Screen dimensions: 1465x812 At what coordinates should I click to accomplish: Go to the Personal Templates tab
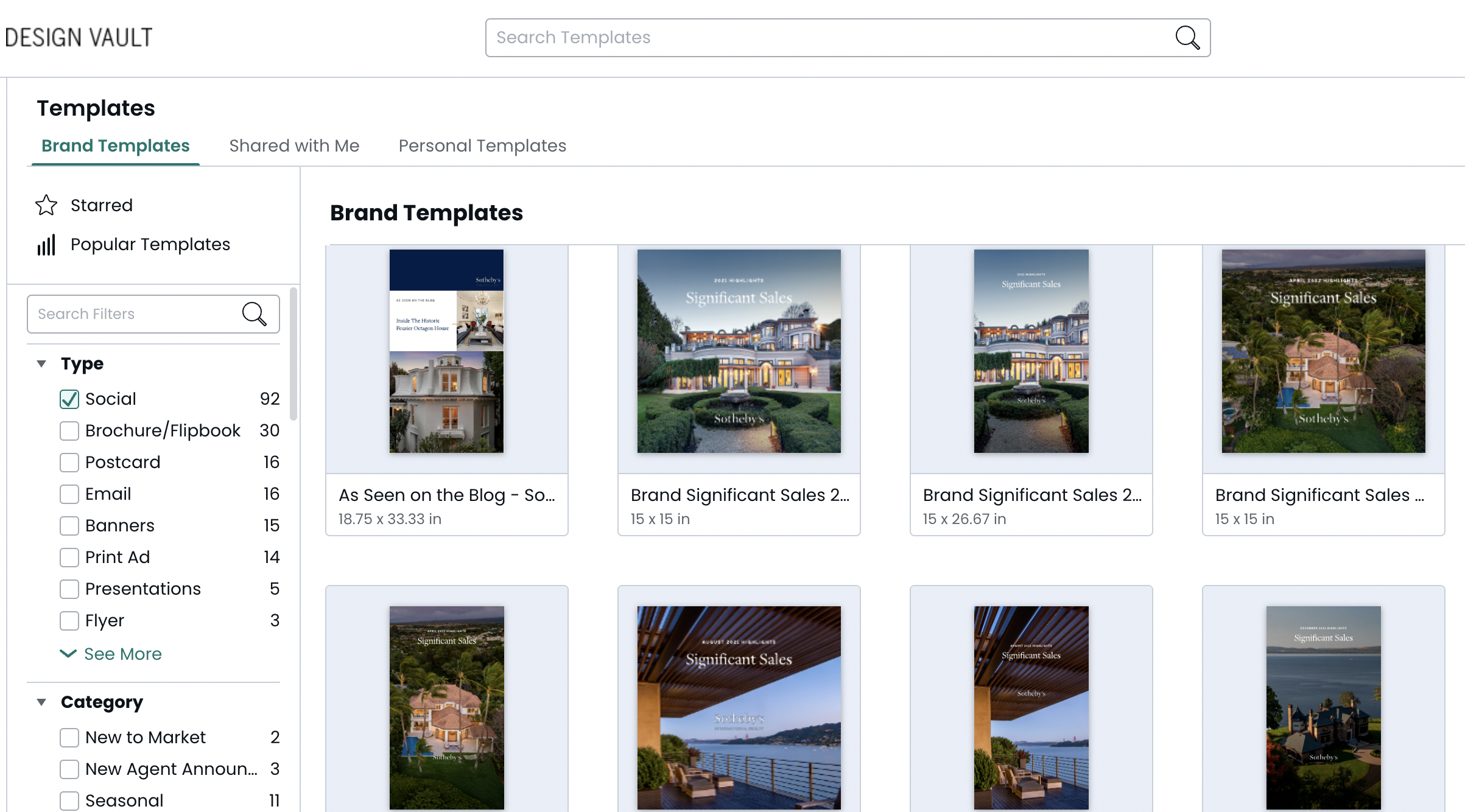click(x=482, y=146)
